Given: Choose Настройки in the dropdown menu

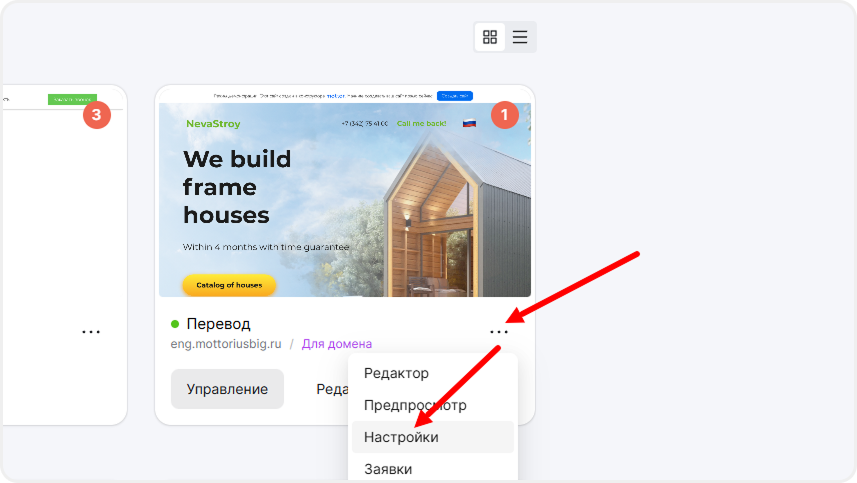Looking at the screenshot, I should (x=401, y=437).
